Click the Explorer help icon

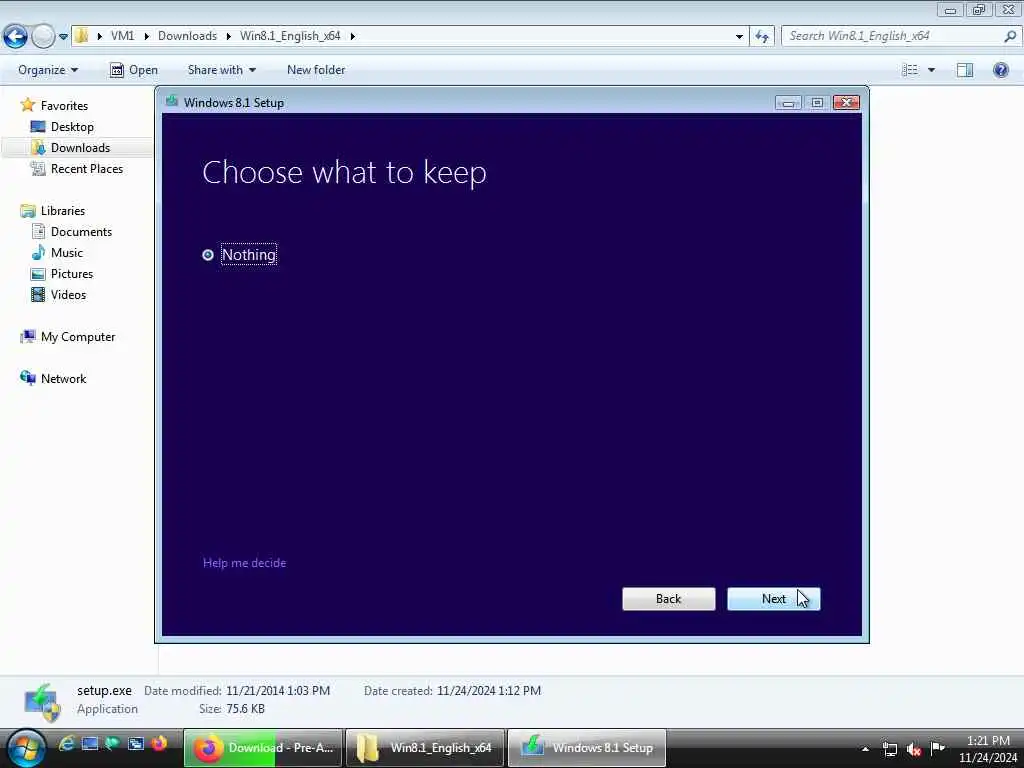pos(1000,70)
